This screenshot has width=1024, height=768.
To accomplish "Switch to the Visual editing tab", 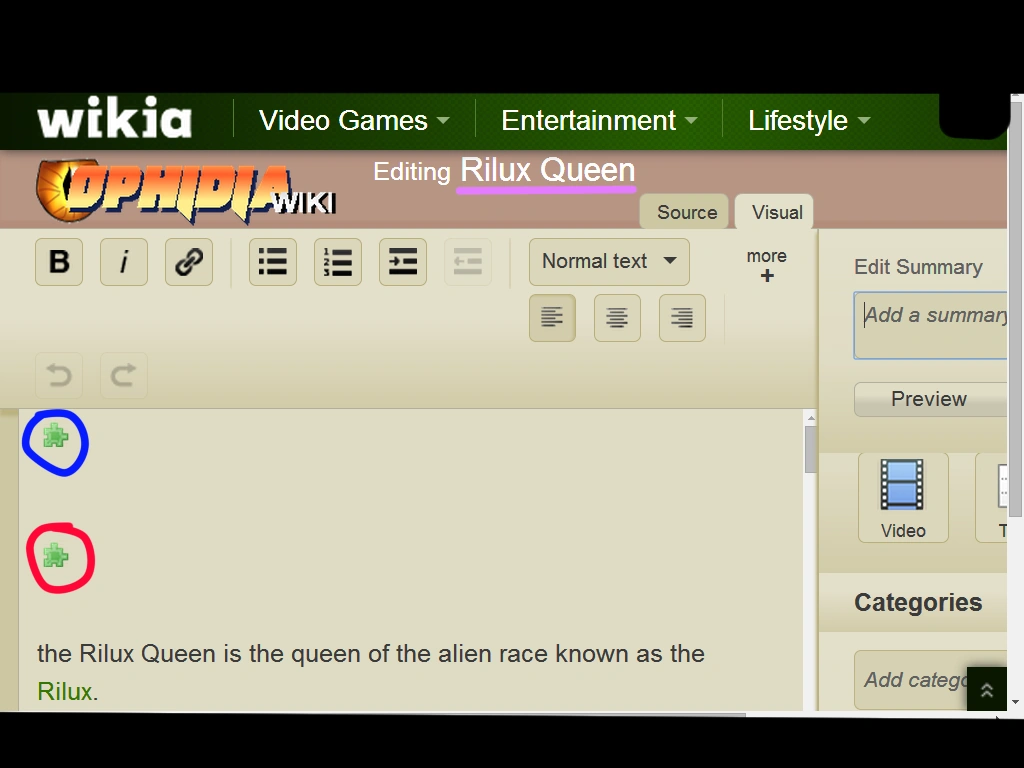I will [774, 211].
